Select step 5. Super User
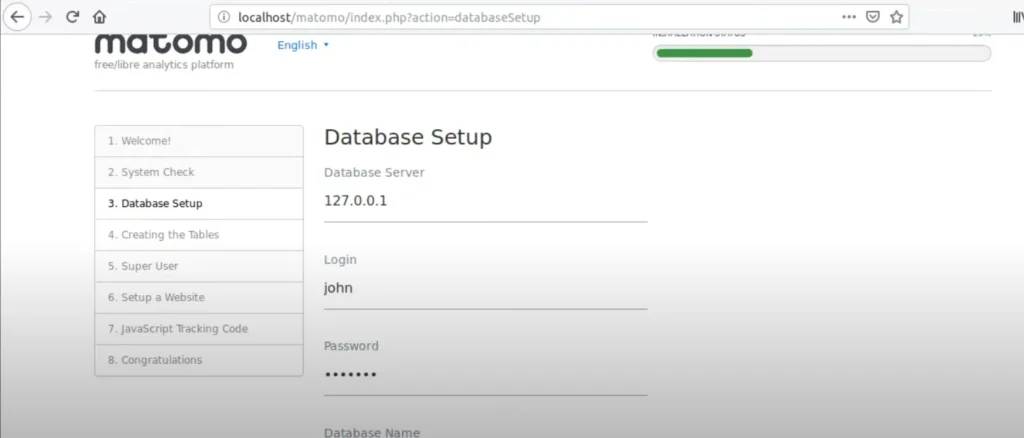Image resolution: width=1024 pixels, height=438 pixels. pos(199,266)
